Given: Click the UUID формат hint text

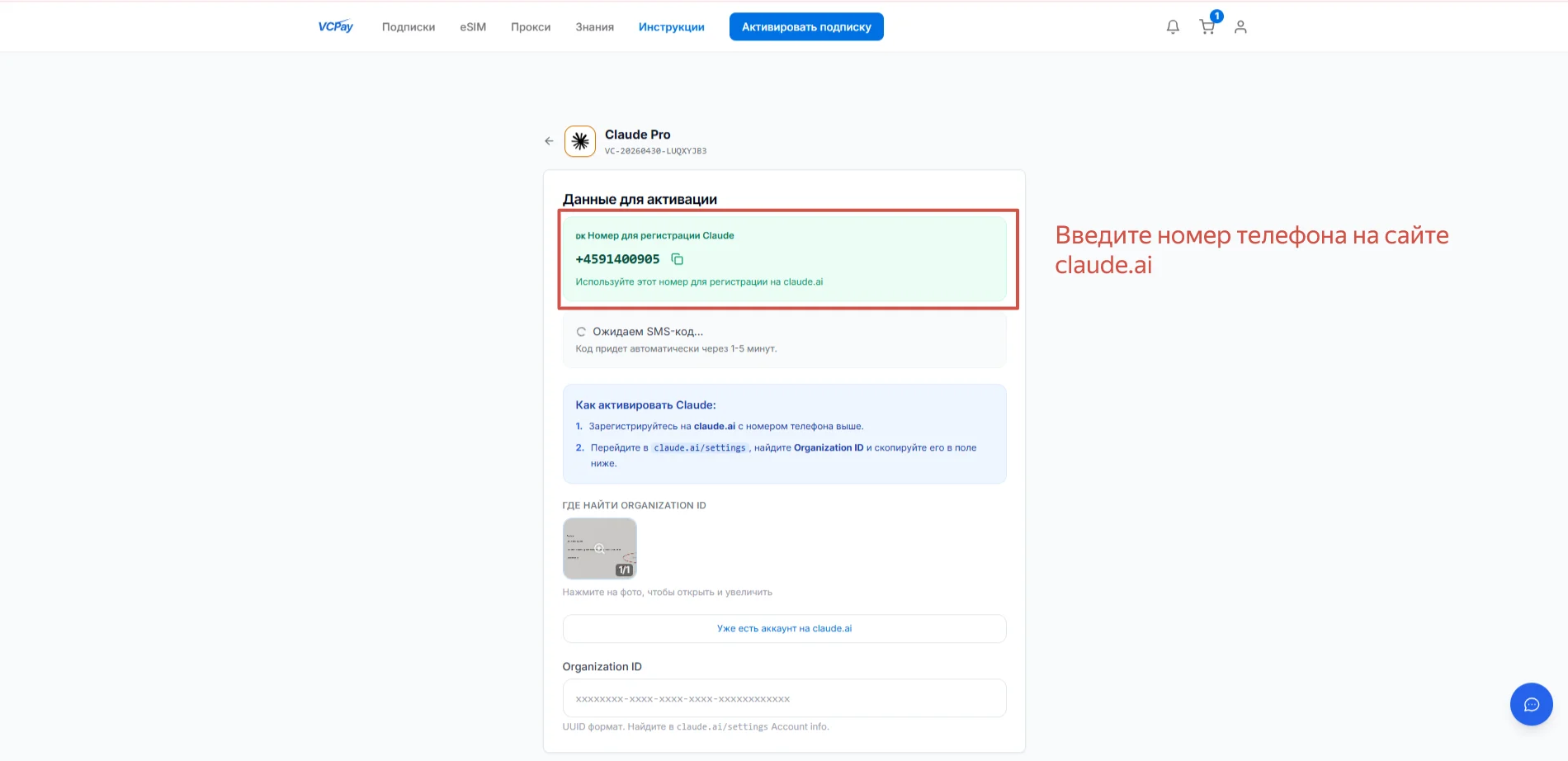Looking at the screenshot, I should click(x=696, y=727).
